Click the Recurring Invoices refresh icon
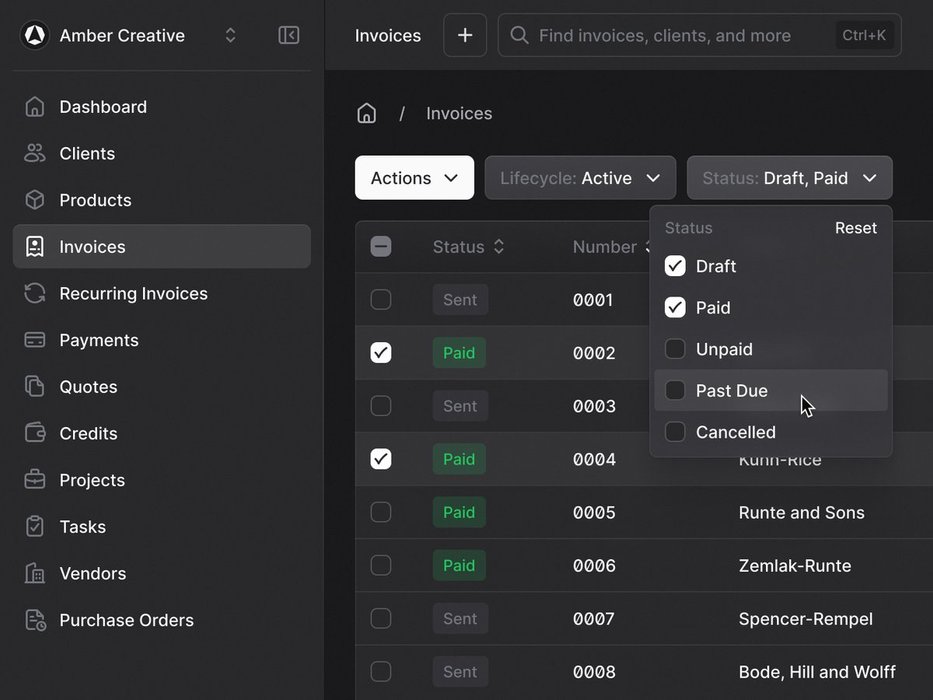 pos(35,293)
